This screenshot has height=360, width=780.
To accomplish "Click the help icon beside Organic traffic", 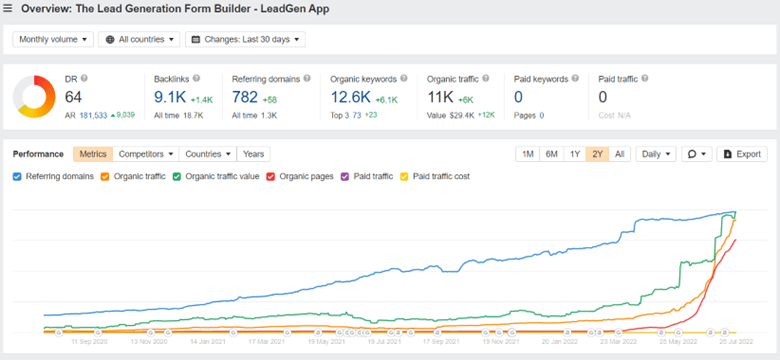I will click(x=486, y=79).
